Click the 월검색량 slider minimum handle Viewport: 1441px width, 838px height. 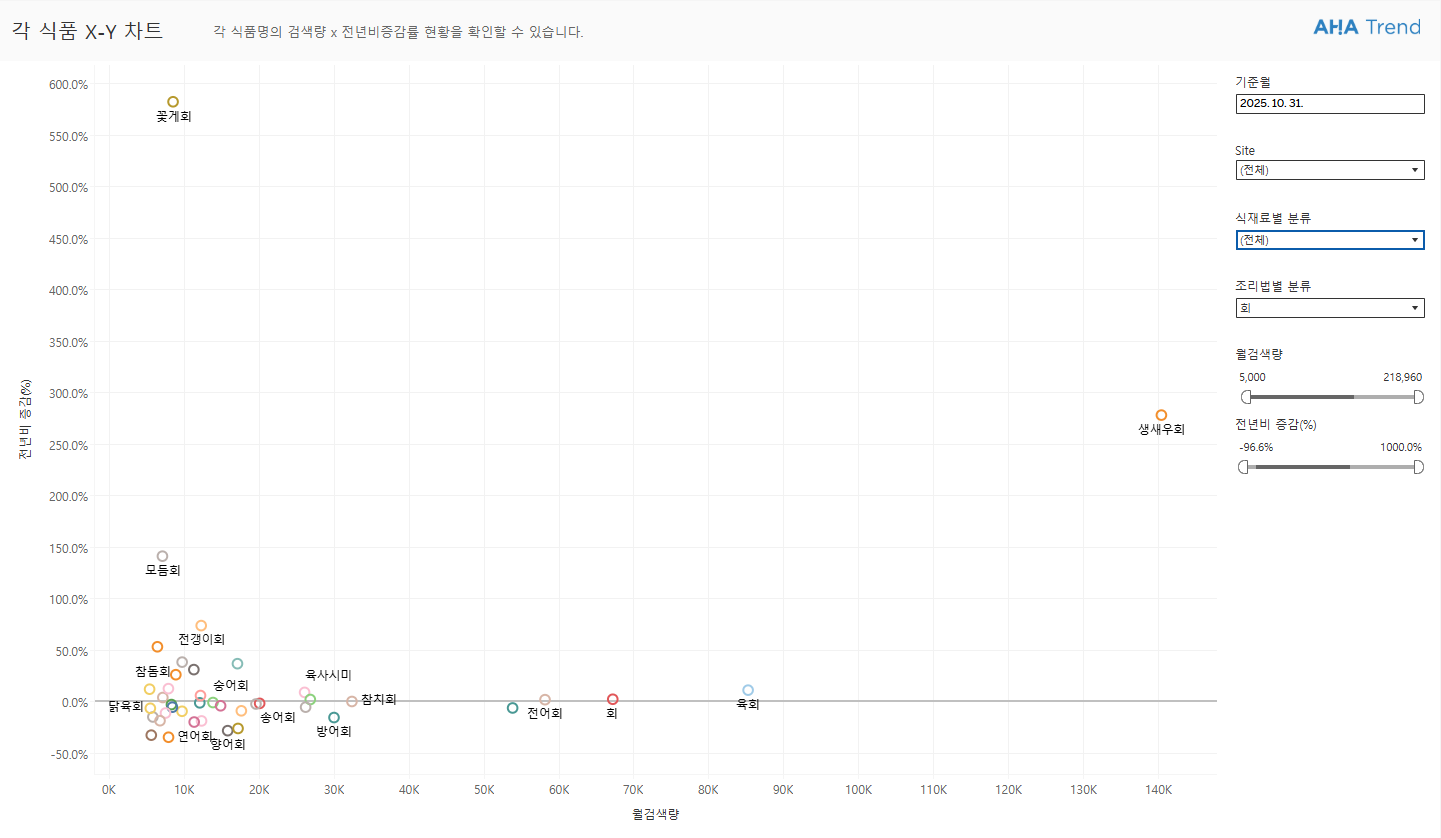tap(1246, 397)
